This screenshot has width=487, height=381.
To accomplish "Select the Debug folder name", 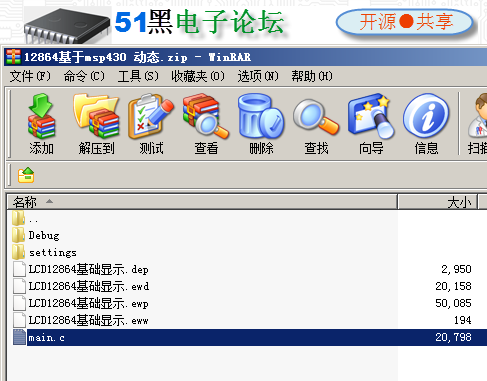I will coord(44,235).
